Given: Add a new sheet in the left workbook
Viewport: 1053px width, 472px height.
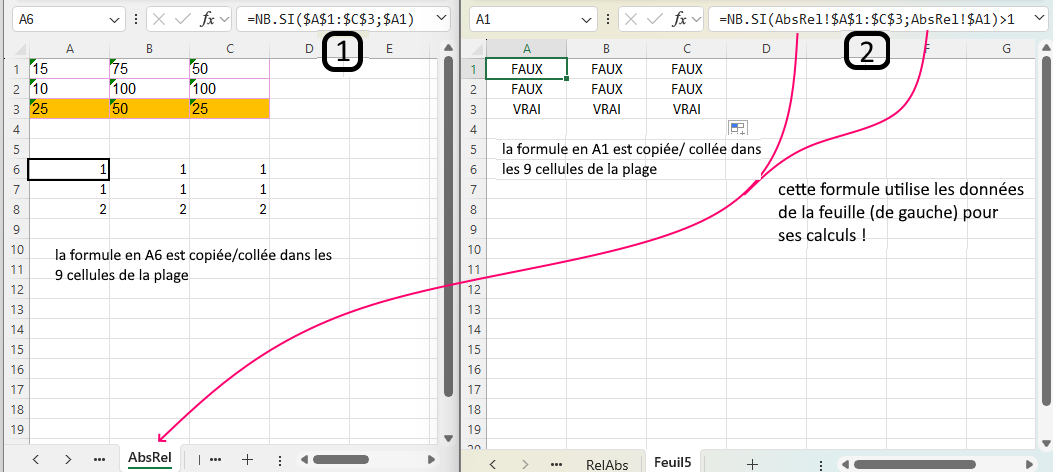Looking at the screenshot, I should click(247, 458).
